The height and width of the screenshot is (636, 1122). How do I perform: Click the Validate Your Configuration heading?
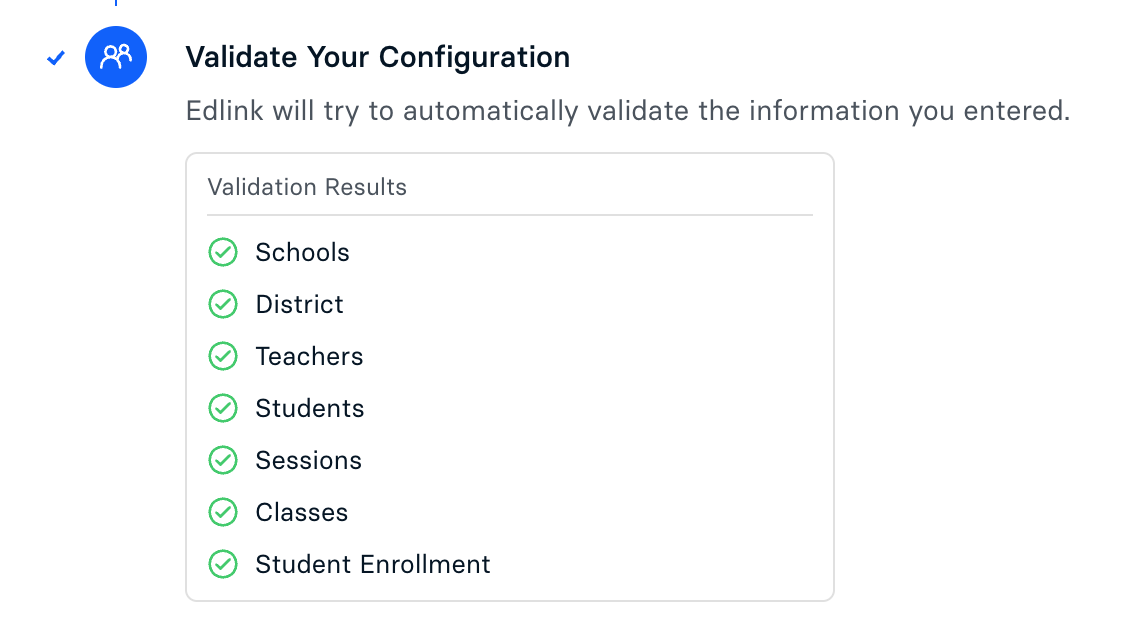click(x=378, y=57)
